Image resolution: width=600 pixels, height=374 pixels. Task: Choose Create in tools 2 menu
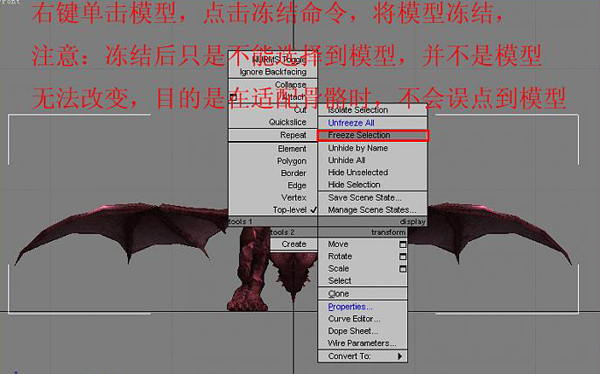[x=294, y=244]
